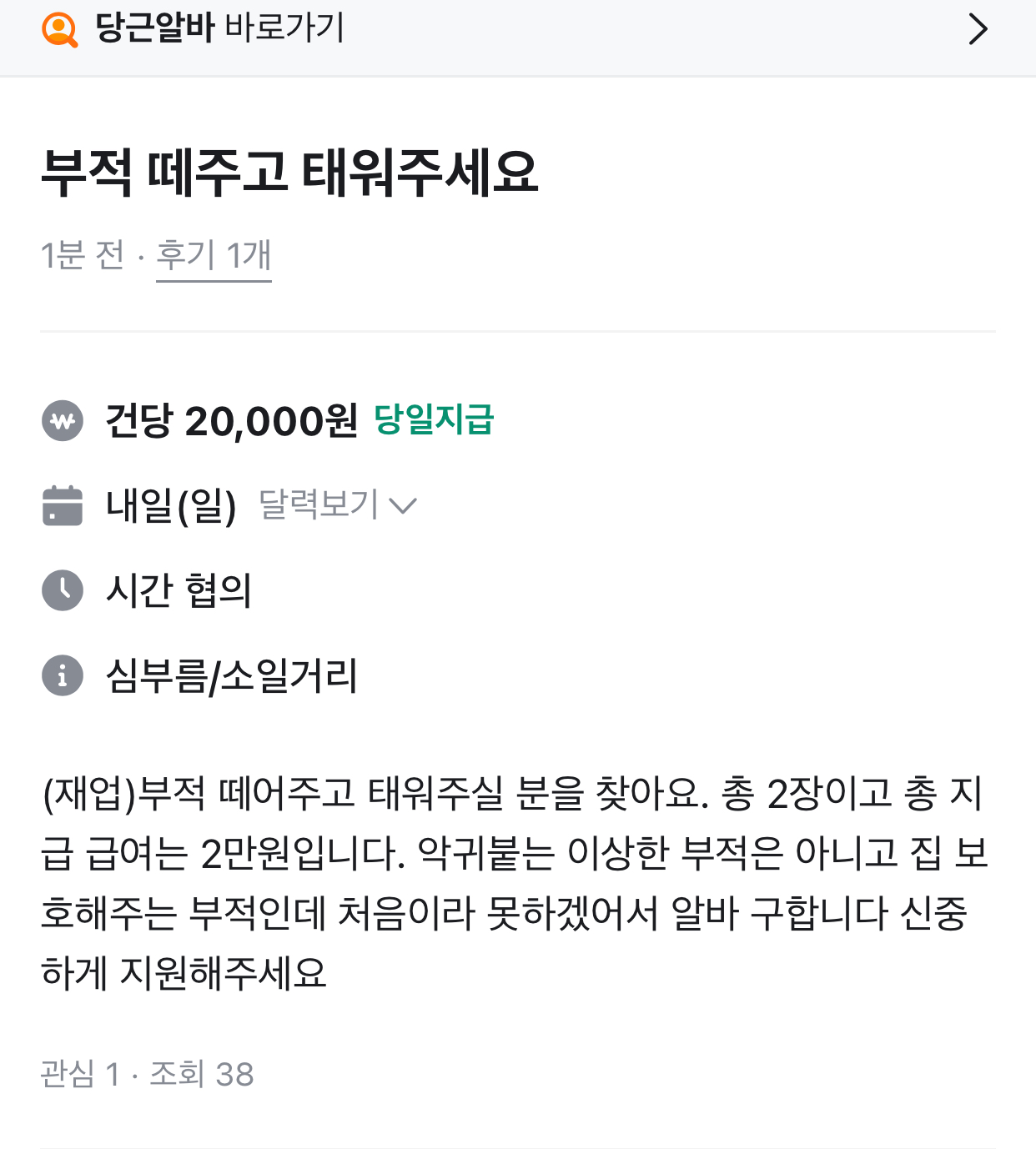The height and width of the screenshot is (1149, 1036).
Task: Tap the green 당일지급 badge
Action: coord(434,419)
